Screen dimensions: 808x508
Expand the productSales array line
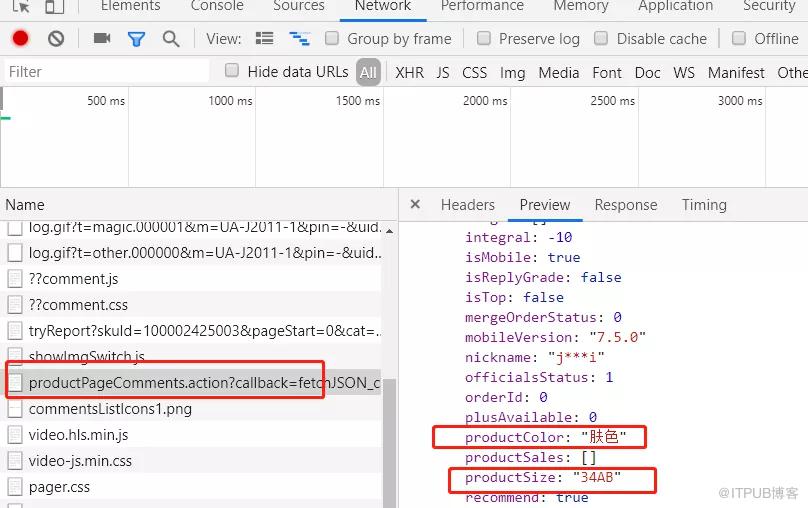[530, 457]
